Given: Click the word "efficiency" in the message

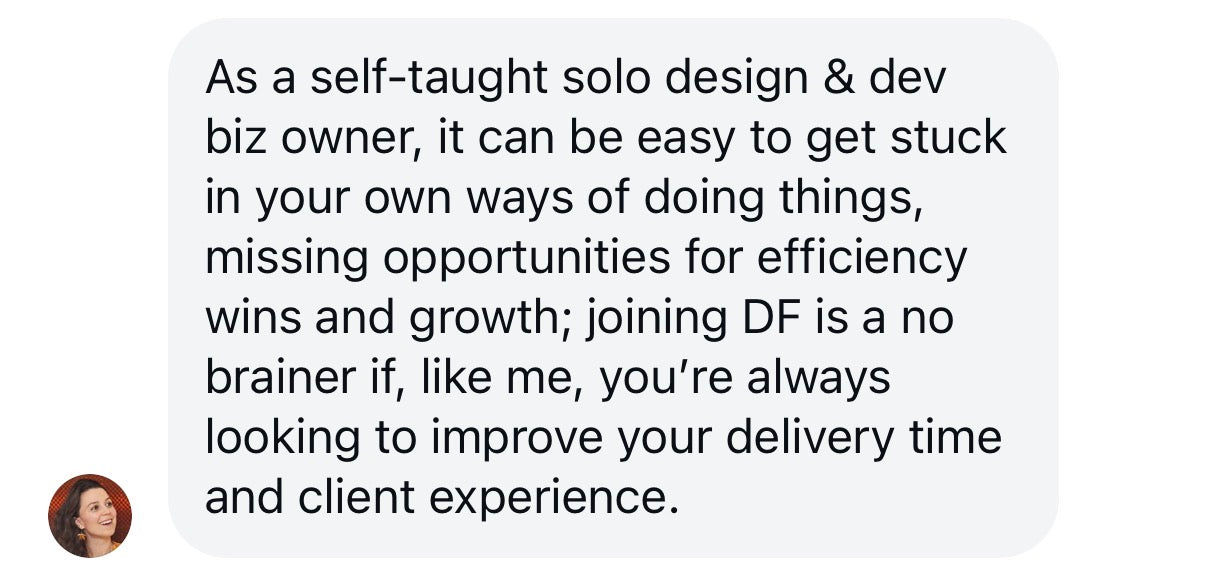Looking at the screenshot, I should [x=862, y=258].
